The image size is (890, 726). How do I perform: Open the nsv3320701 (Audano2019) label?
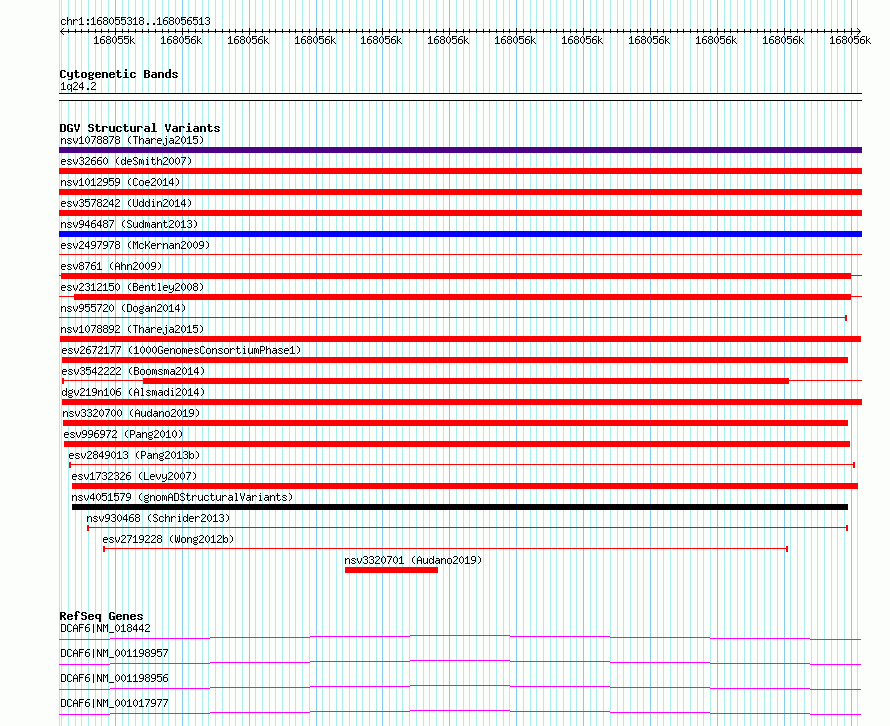pos(413,560)
